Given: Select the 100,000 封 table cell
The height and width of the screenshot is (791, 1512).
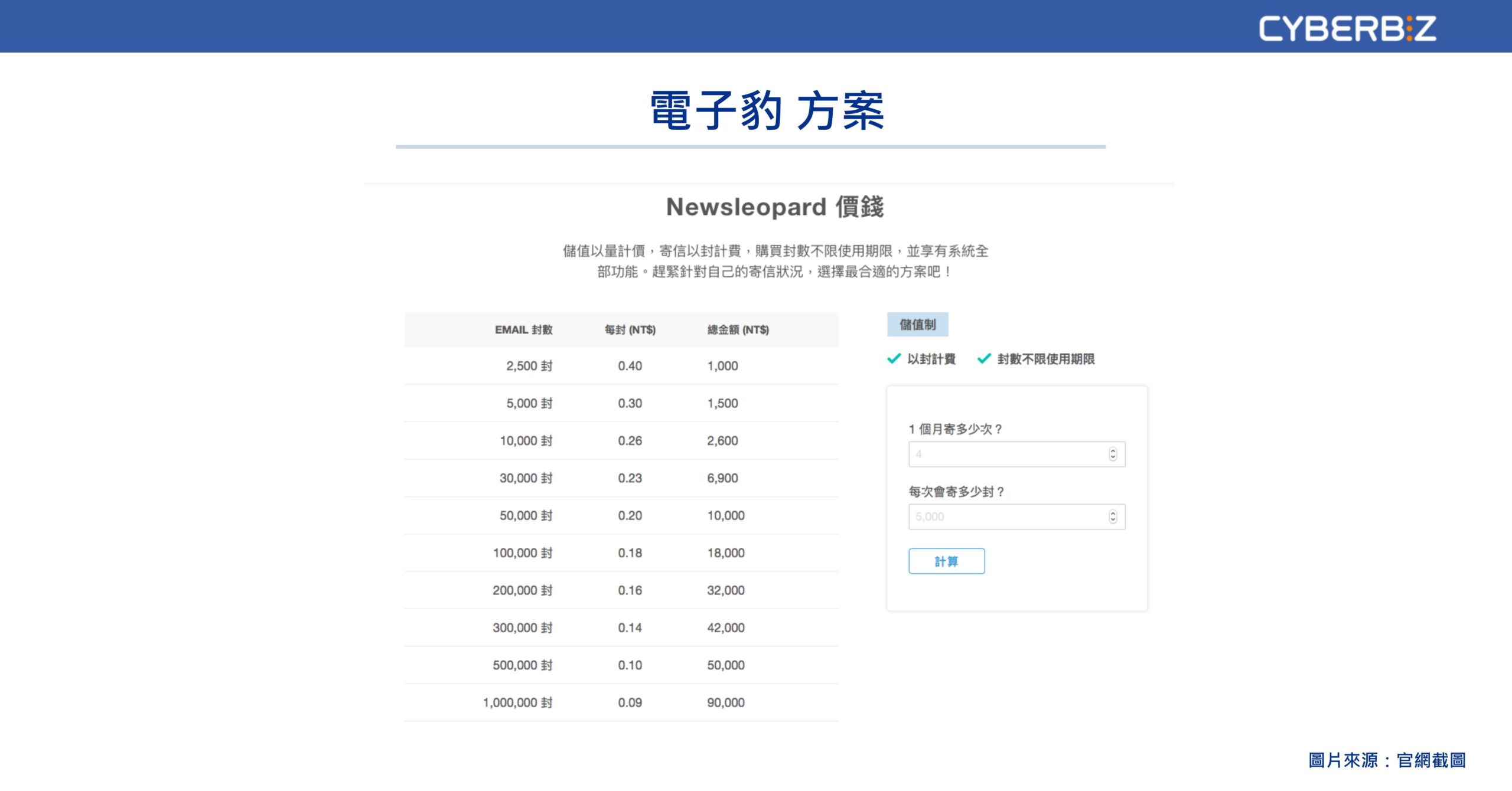Looking at the screenshot, I should tap(523, 553).
